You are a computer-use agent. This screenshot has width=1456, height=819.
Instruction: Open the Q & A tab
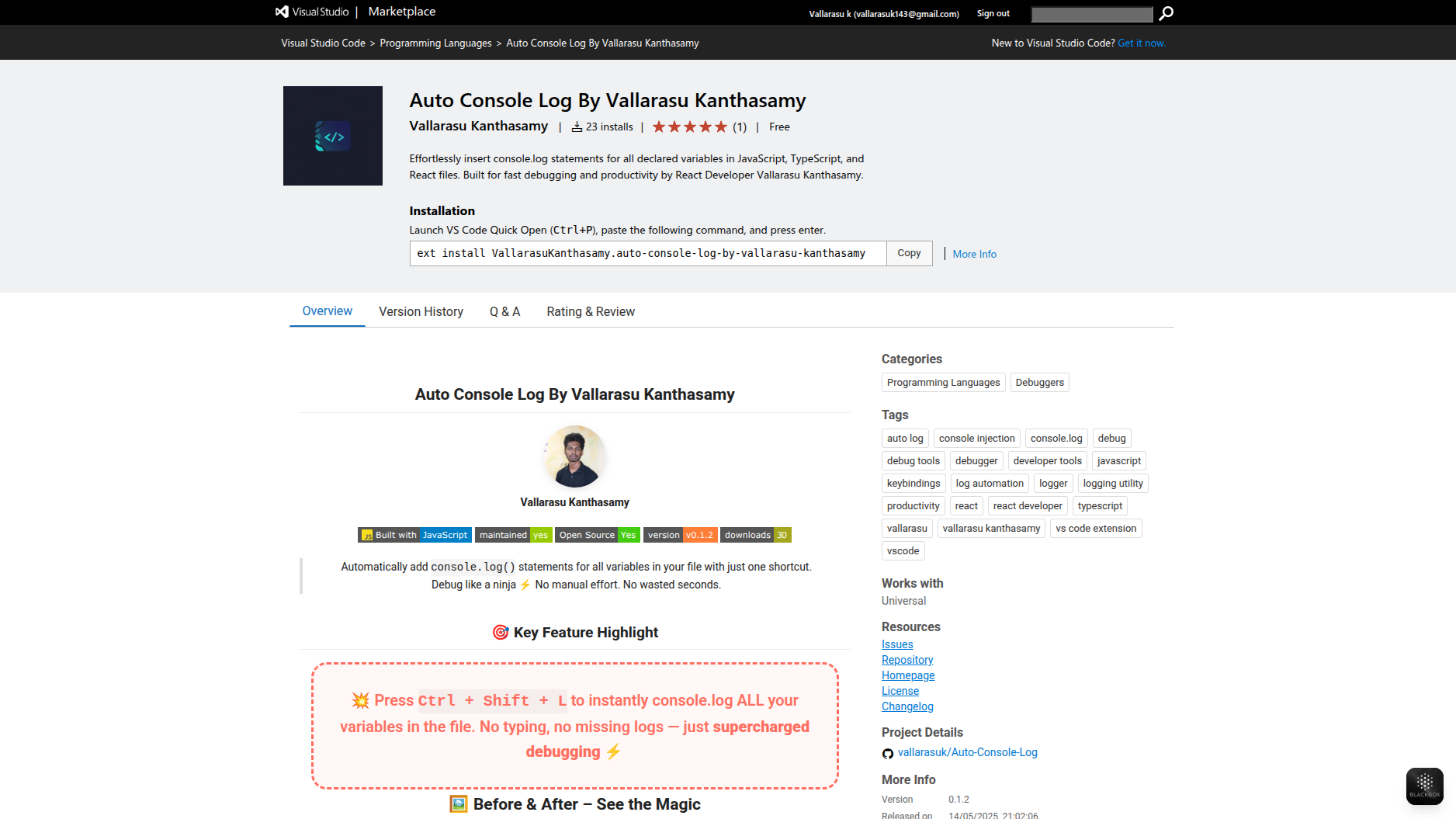504,311
